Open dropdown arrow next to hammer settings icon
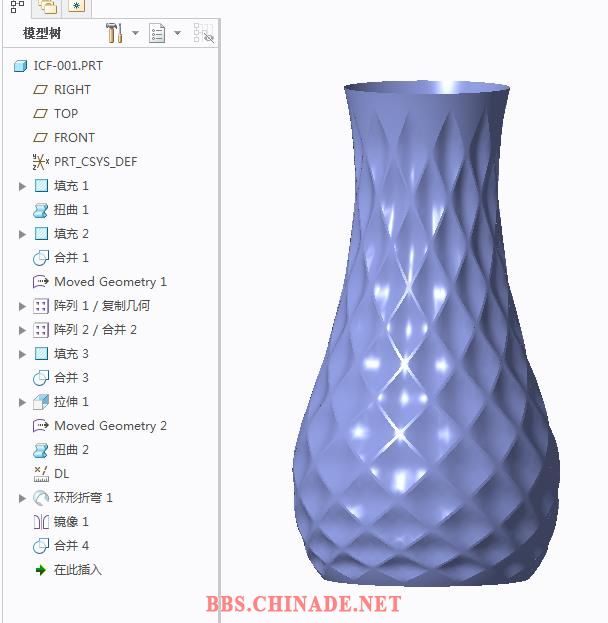 (x=136, y=33)
